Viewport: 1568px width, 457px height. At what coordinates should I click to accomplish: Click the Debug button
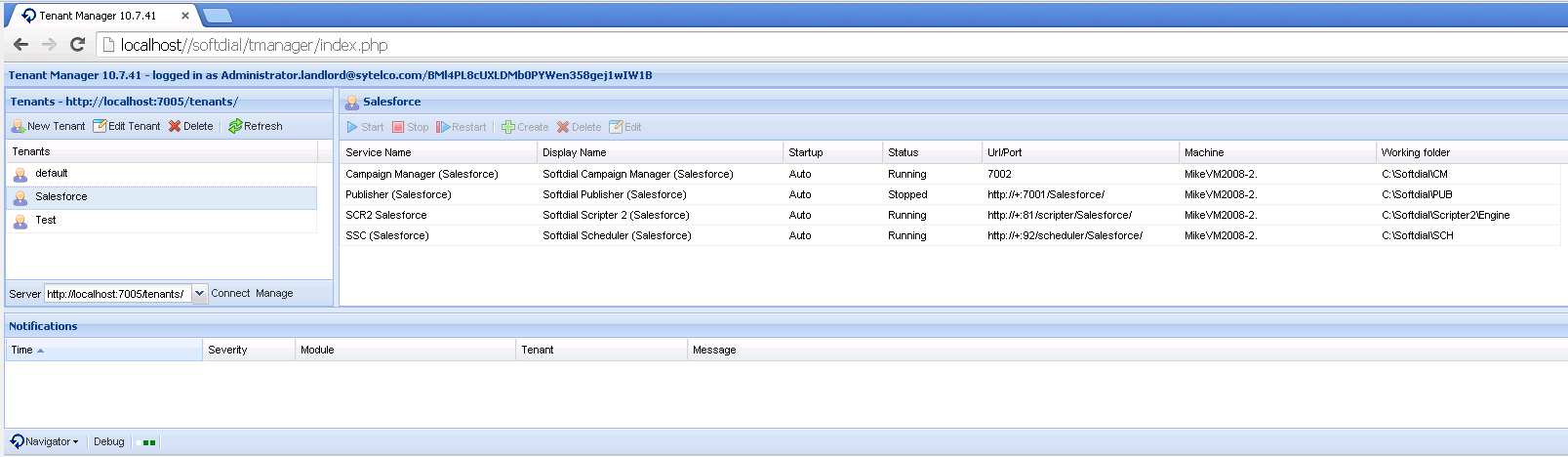click(109, 441)
